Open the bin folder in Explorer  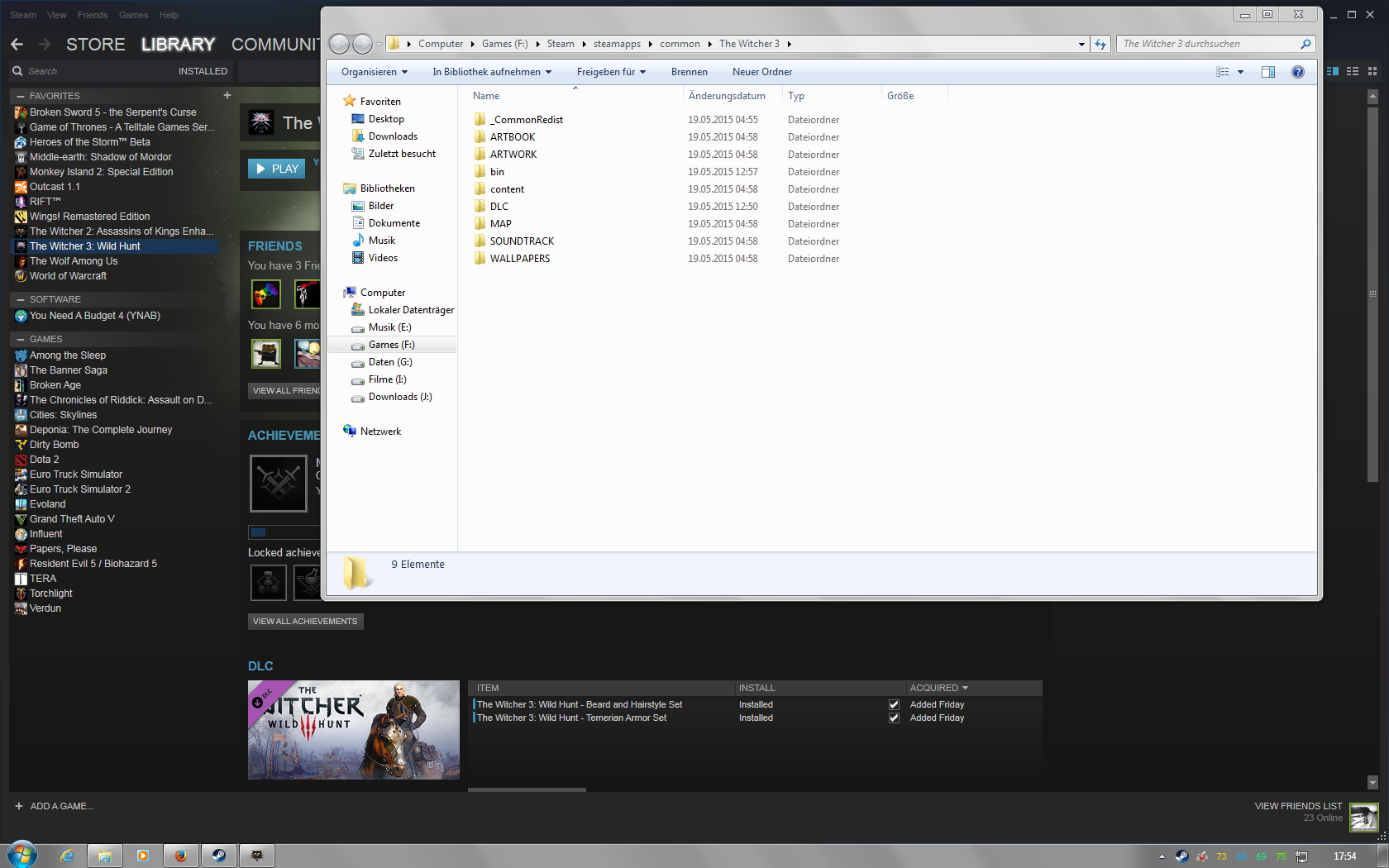click(497, 172)
